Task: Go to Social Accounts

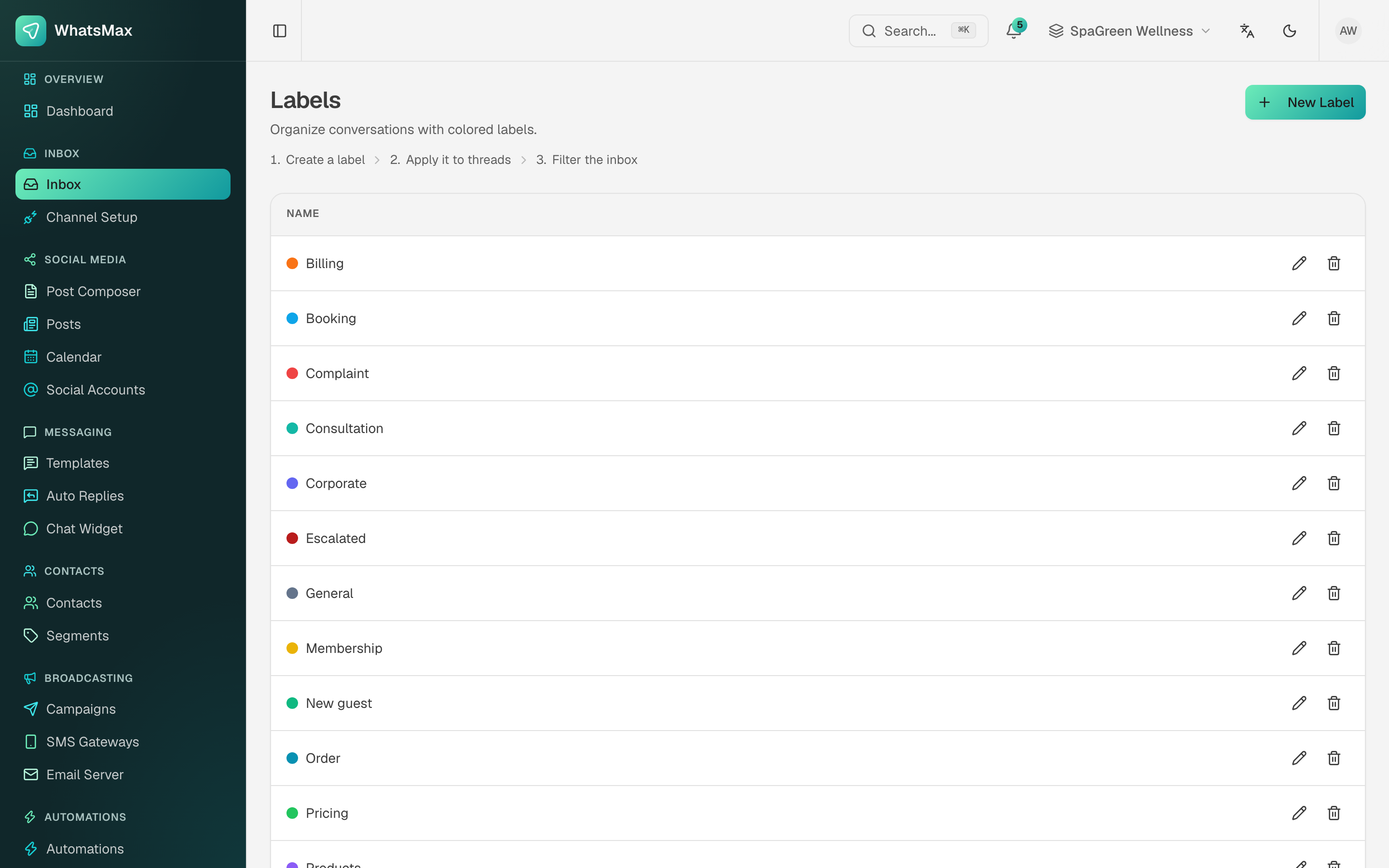Action: click(x=123, y=390)
